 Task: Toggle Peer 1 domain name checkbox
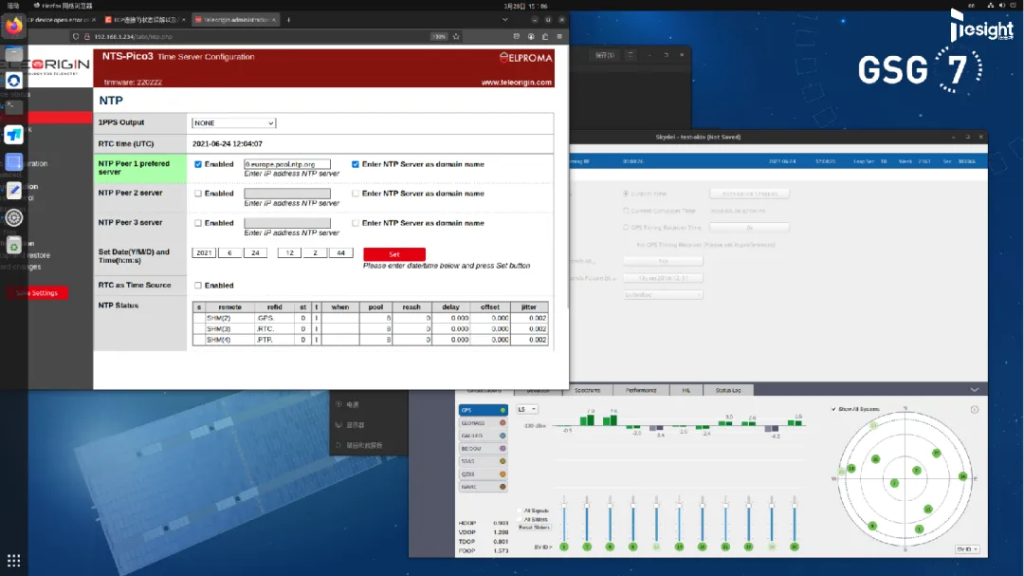pyautogui.click(x=355, y=165)
